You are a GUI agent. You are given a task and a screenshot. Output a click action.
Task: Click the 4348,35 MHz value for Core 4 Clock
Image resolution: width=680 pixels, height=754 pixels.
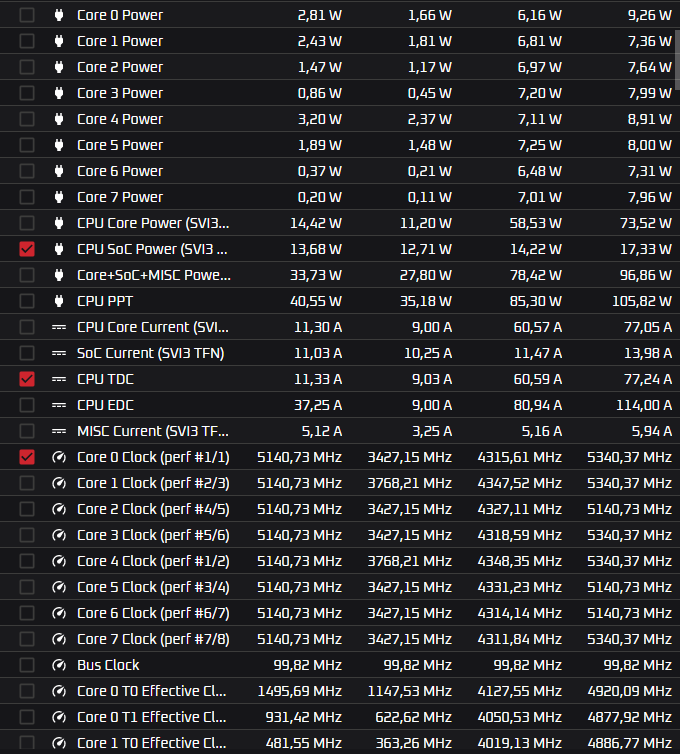(x=519, y=561)
